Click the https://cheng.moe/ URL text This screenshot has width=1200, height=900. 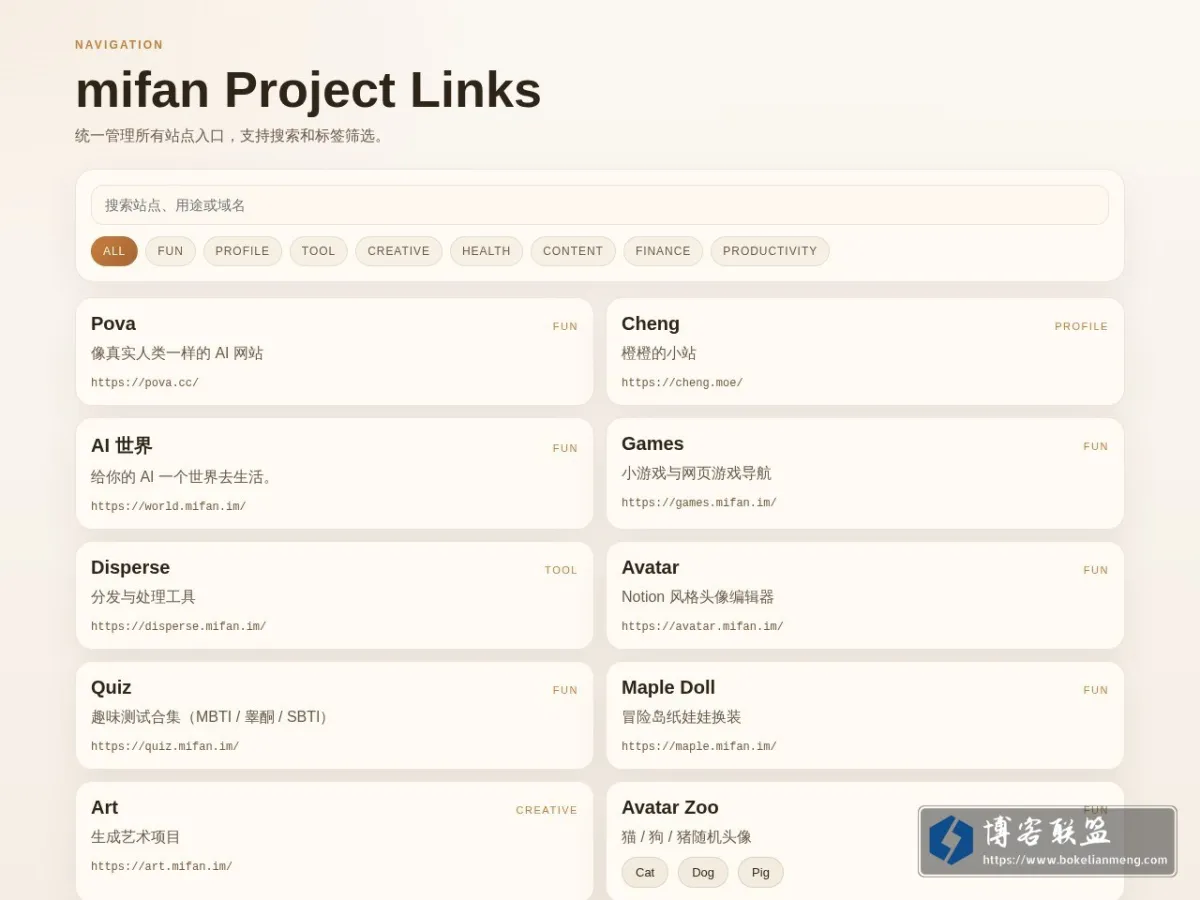click(x=682, y=383)
